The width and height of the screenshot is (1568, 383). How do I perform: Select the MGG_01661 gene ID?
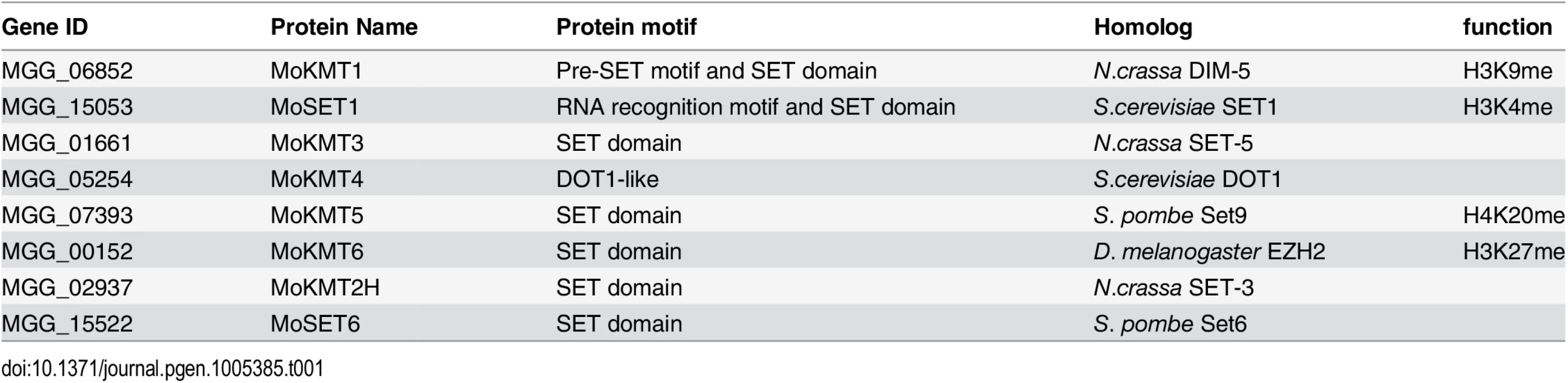pyautogui.click(x=67, y=144)
